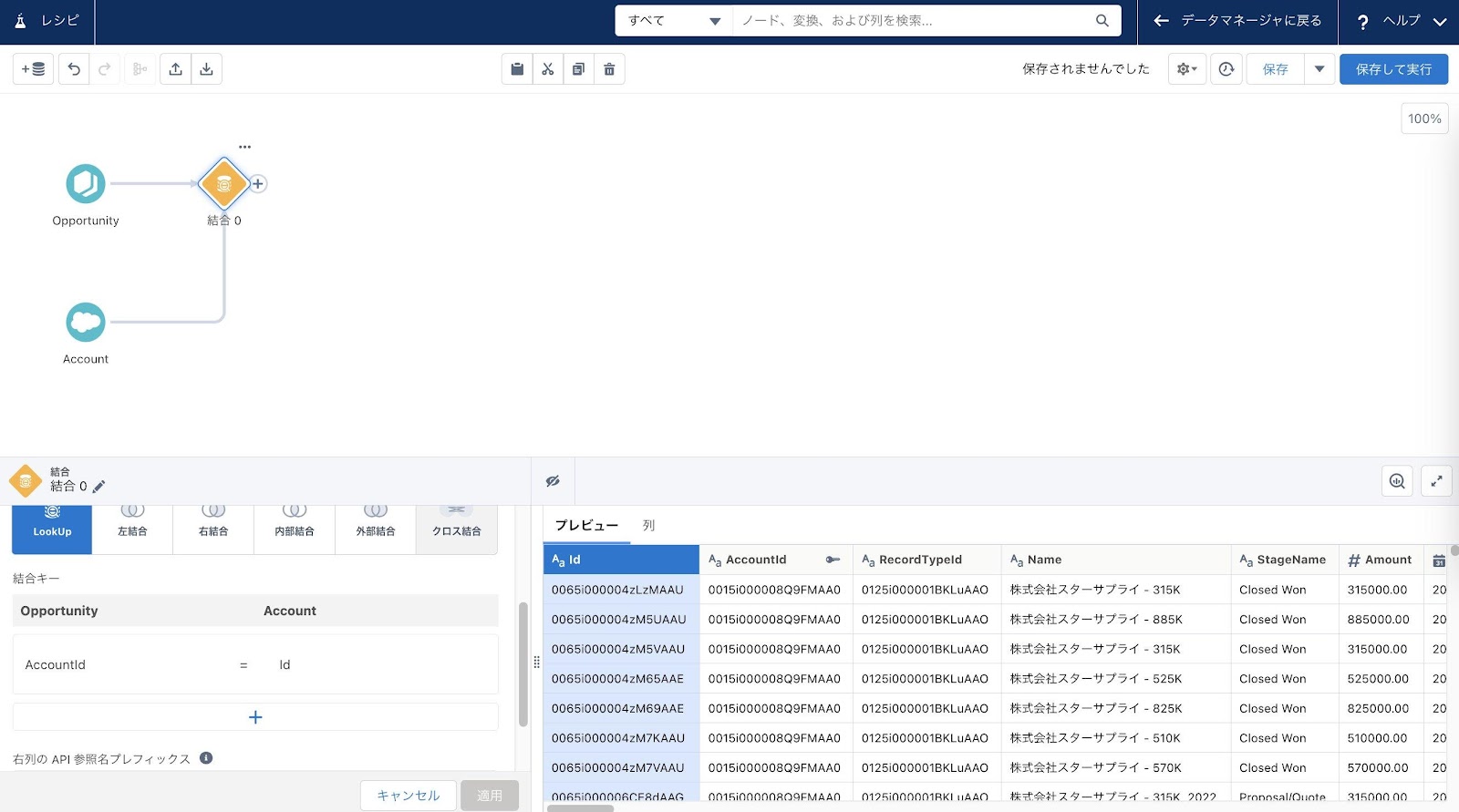The height and width of the screenshot is (812, 1459).
Task: Open the version history clock icon
Action: tap(1226, 69)
